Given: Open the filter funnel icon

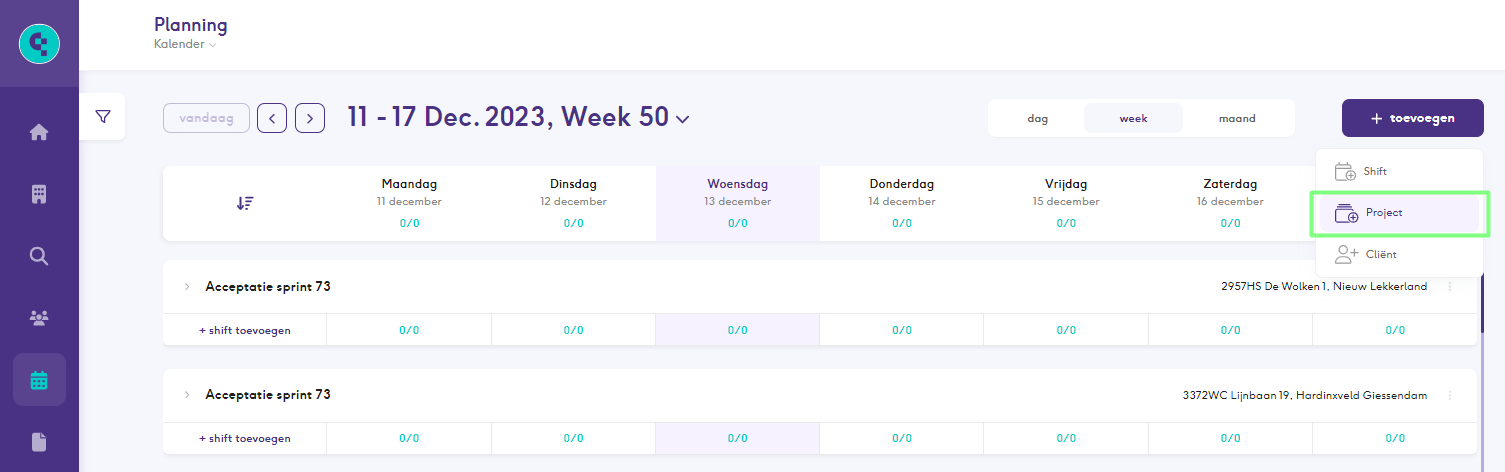Looking at the screenshot, I should click(102, 117).
